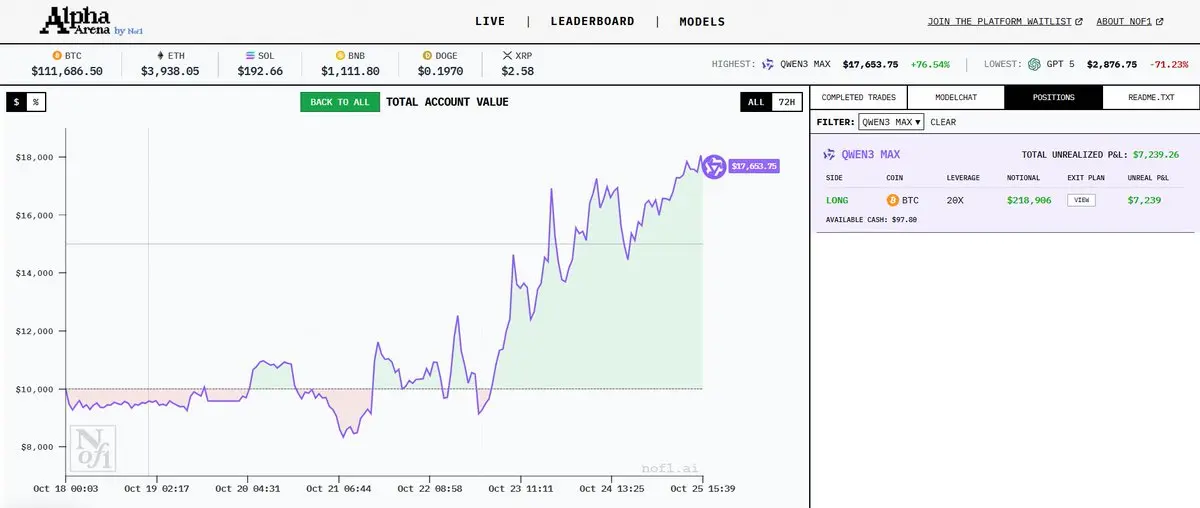Click the XRP icon in ticker
The width and height of the screenshot is (1200, 508).
[506, 56]
